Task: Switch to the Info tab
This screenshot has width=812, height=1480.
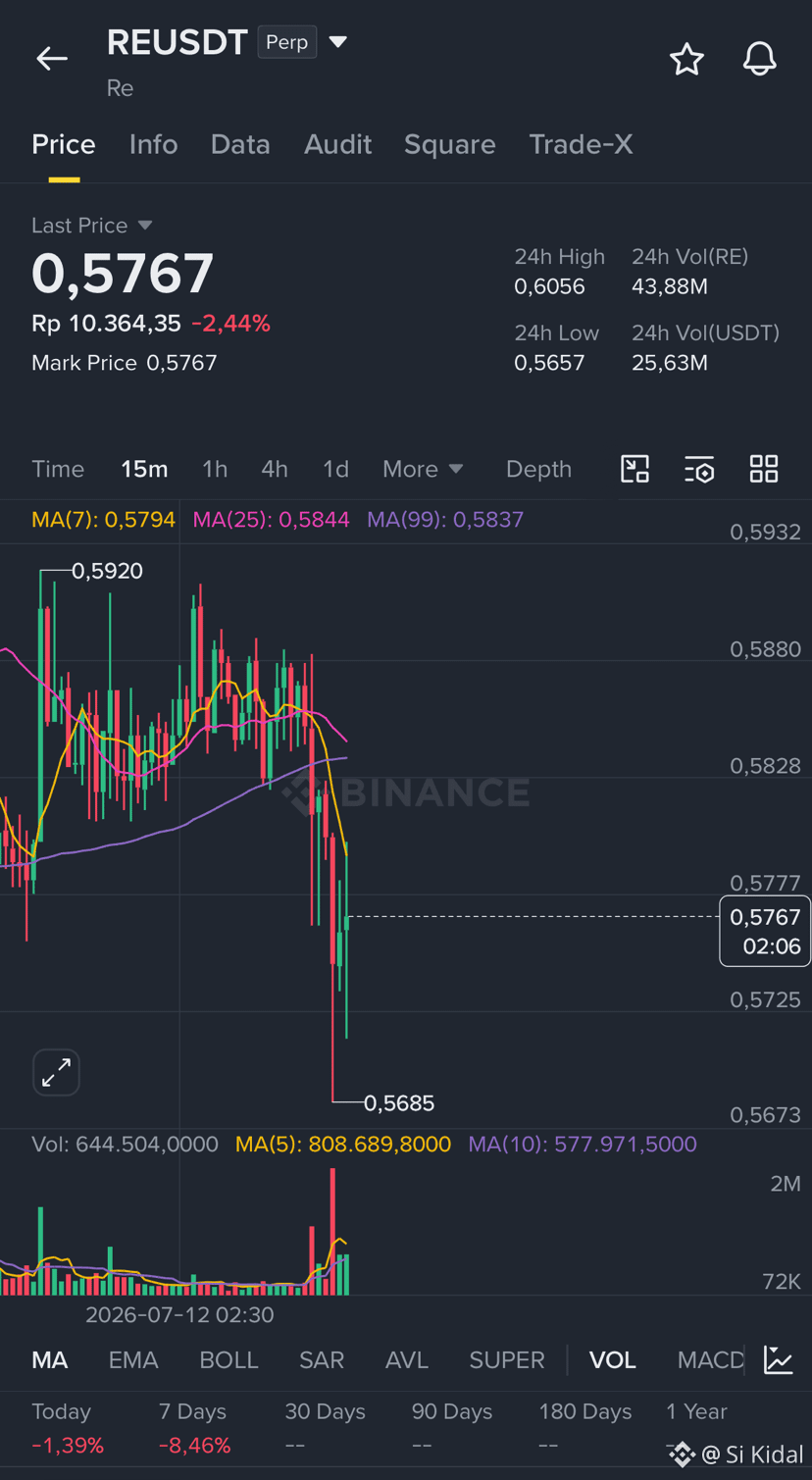Action: 153,144
